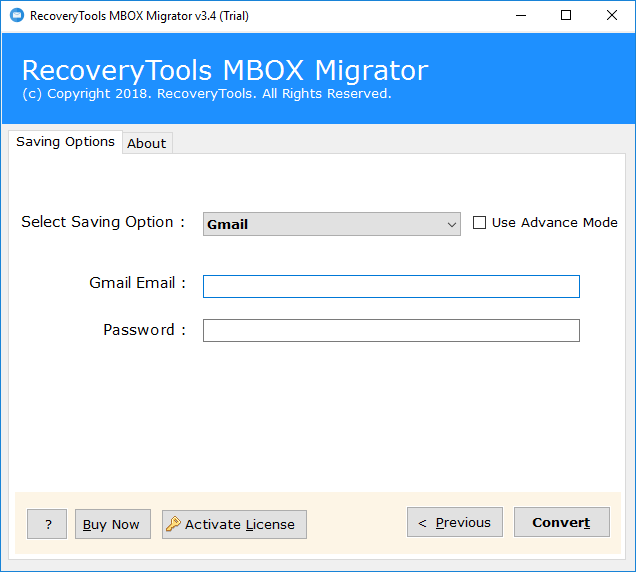This screenshot has width=636, height=572.
Task: Click the RecoveryTools app icon in title bar
Action: [17, 15]
